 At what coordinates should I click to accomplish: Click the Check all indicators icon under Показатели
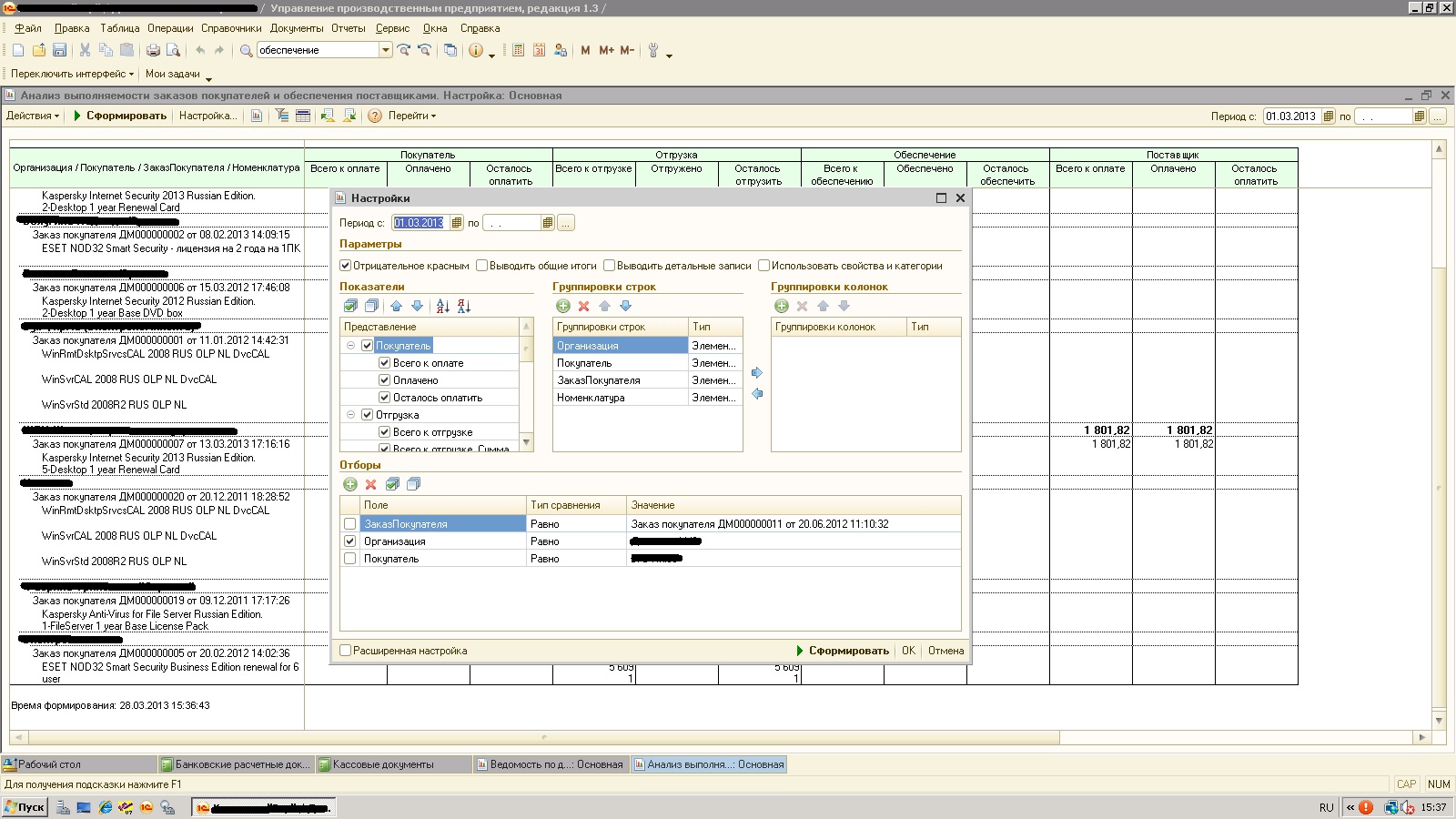coord(350,306)
